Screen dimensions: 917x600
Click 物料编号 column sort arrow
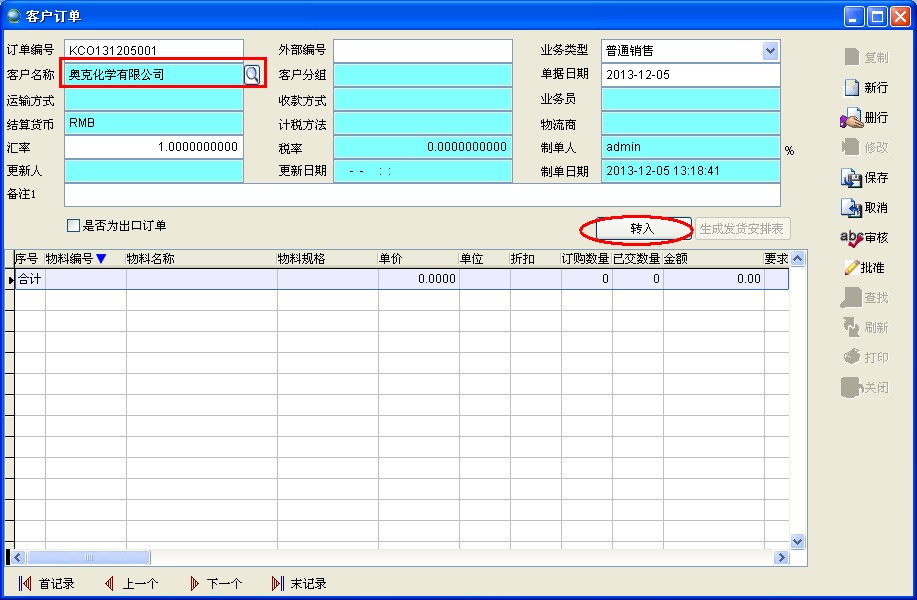101,259
